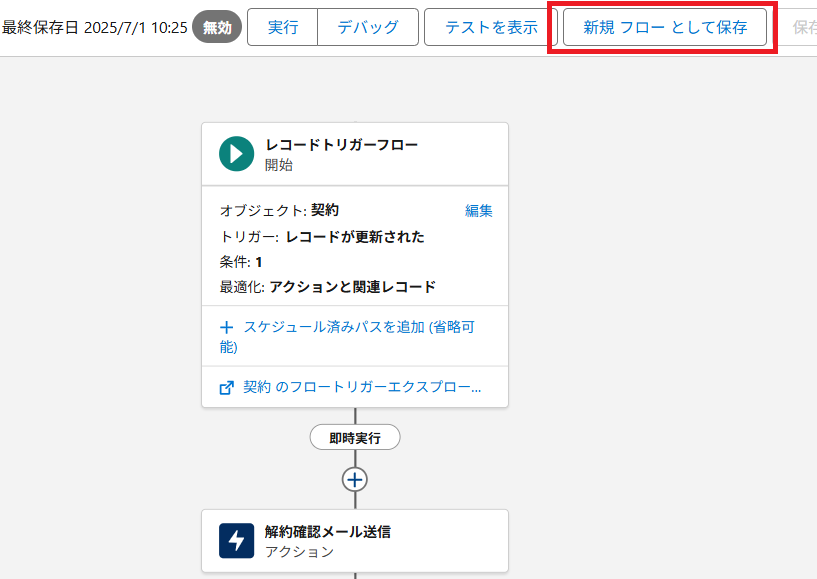Click the external-link icon beside フロートリガーエクスプローラー

226,387
